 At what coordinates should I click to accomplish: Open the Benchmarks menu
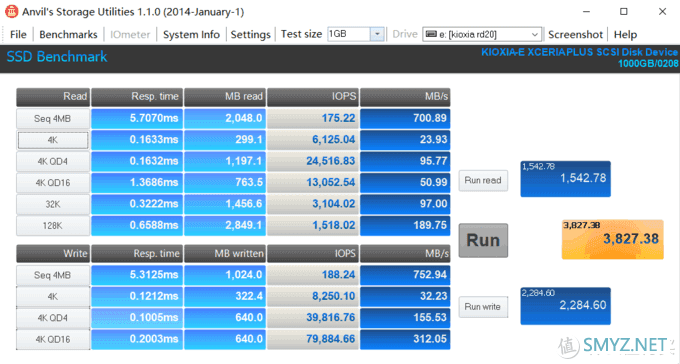click(68, 34)
